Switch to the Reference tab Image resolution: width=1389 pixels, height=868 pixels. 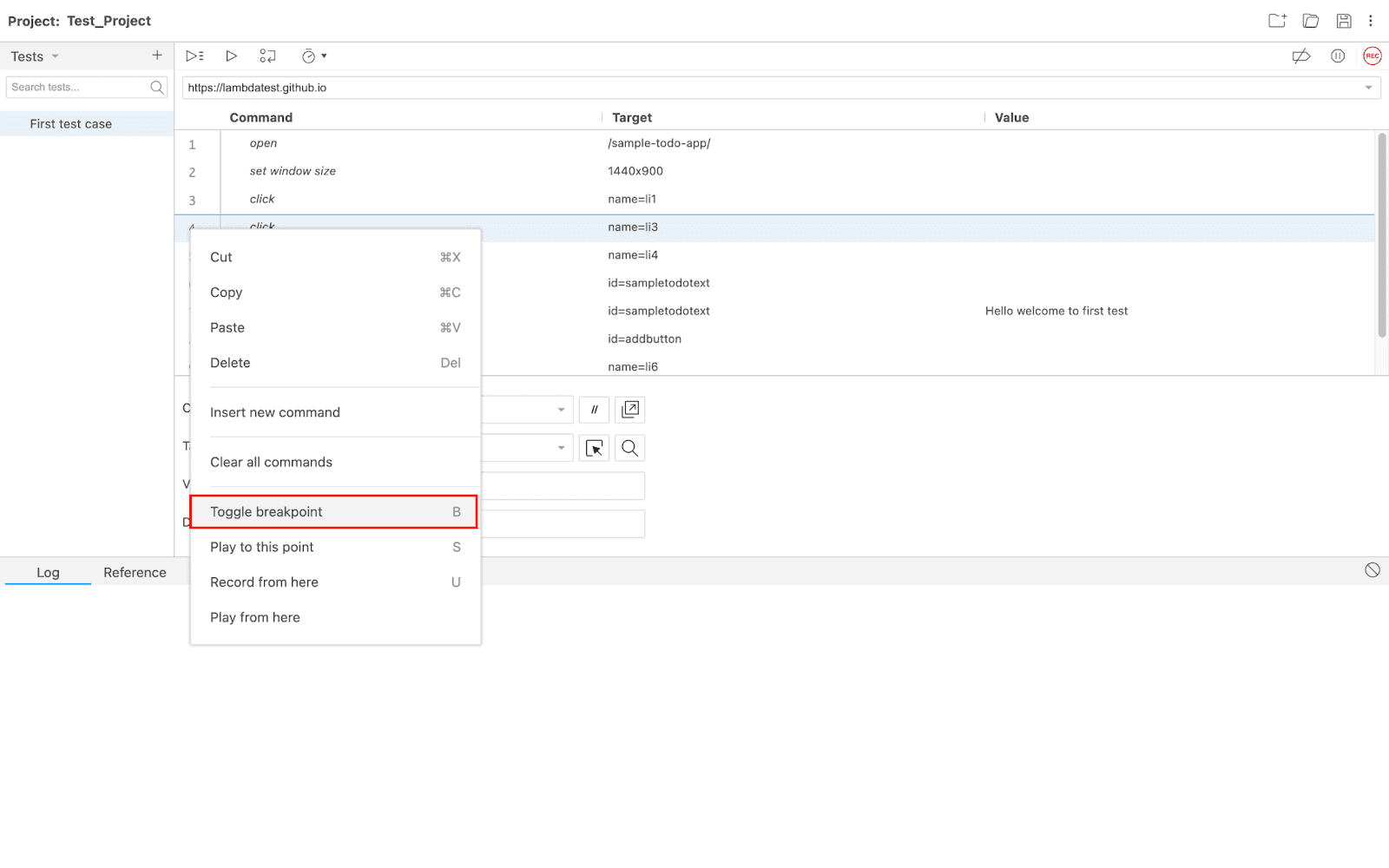click(x=135, y=573)
